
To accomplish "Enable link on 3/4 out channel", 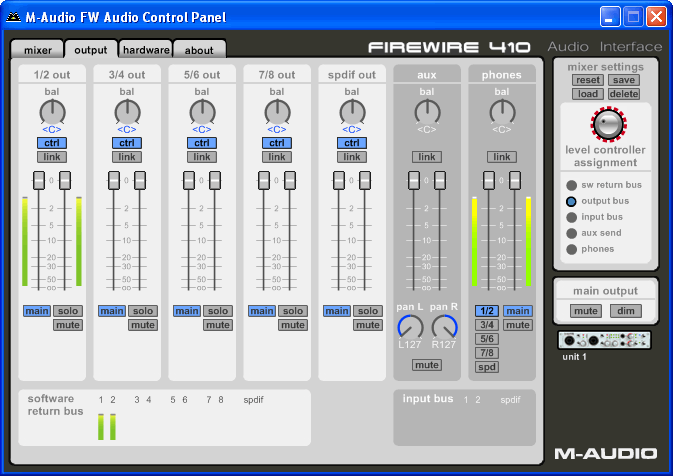I will pyautogui.click(x=127, y=157).
